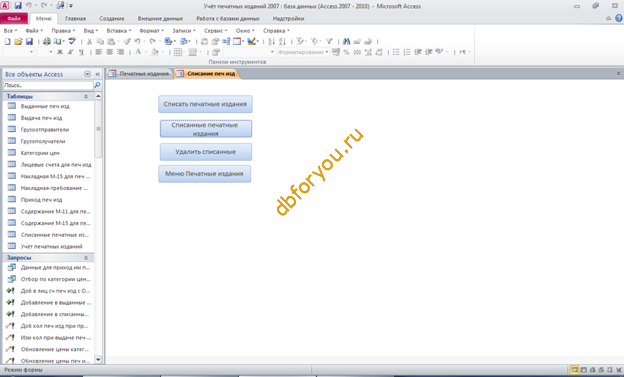Toggle Italic (К) formatting

(x=70, y=52)
